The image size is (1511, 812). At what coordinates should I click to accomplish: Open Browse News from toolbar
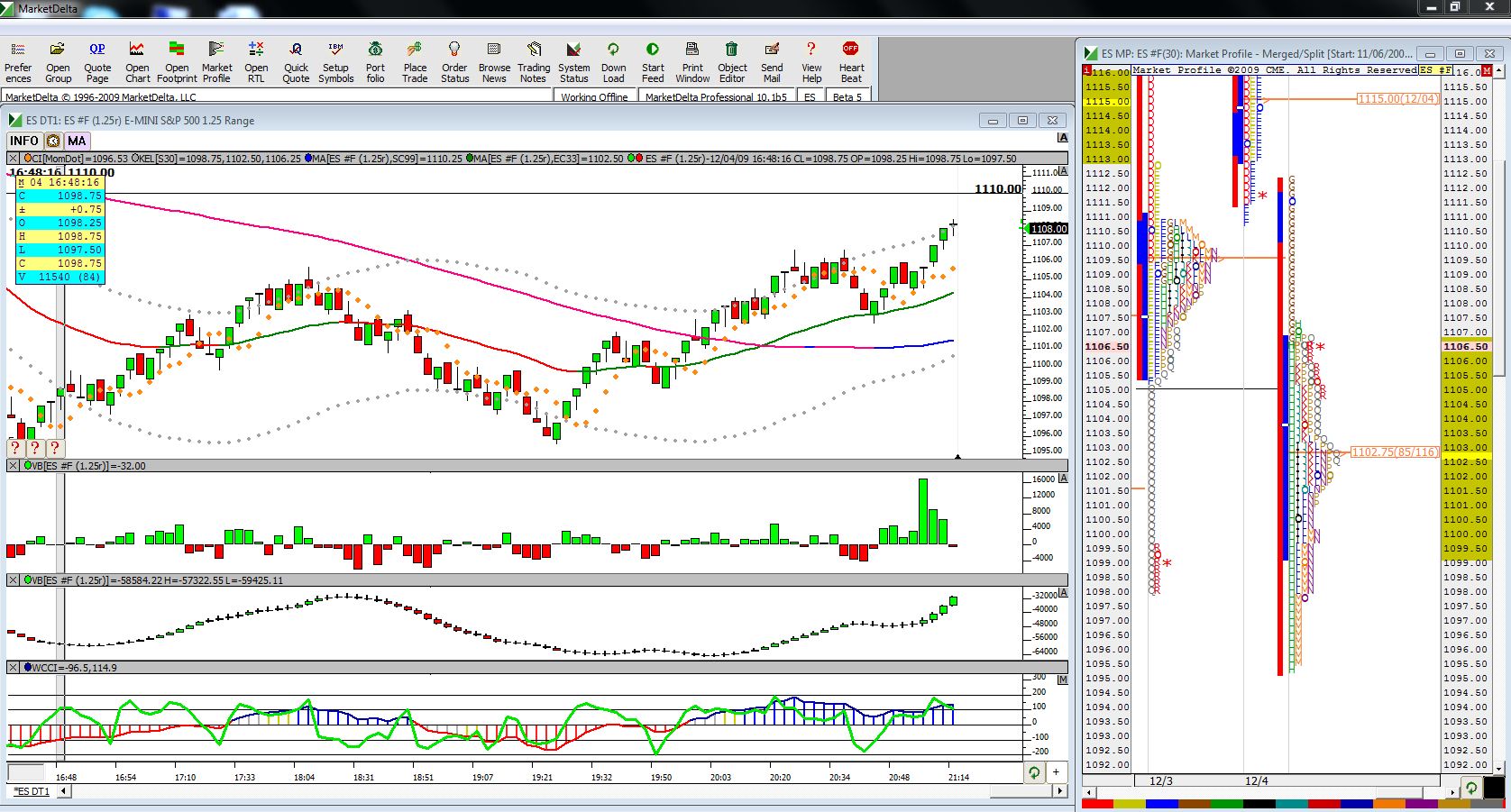click(x=494, y=61)
